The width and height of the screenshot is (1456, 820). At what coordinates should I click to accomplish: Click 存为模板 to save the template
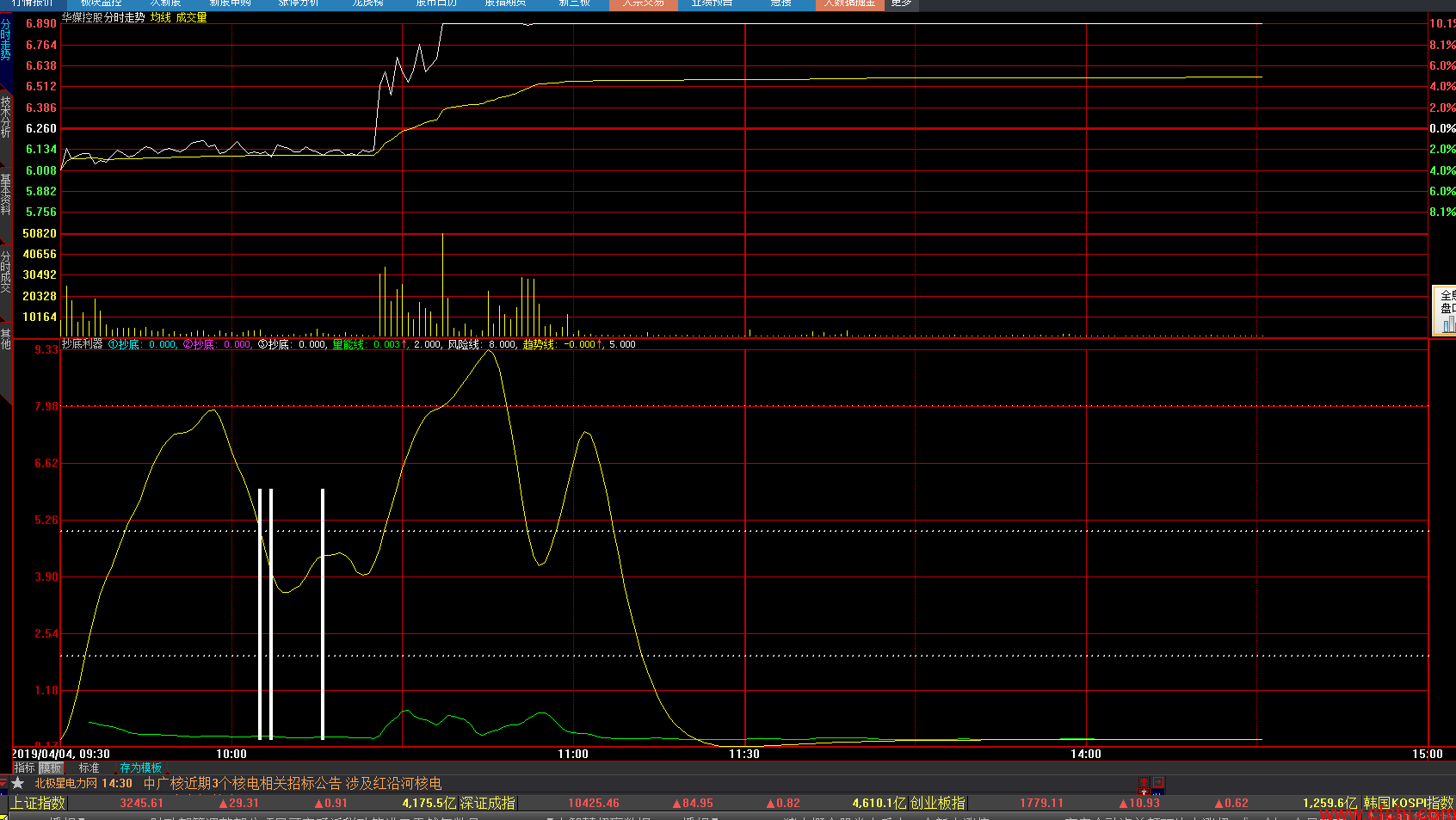click(x=141, y=768)
